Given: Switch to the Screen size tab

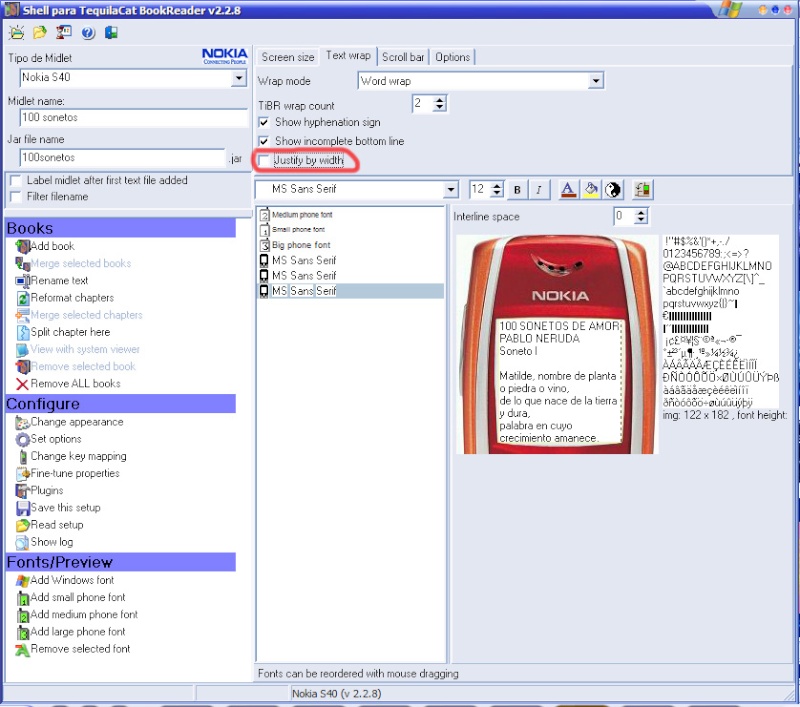Looking at the screenshot, I should 288,57.
